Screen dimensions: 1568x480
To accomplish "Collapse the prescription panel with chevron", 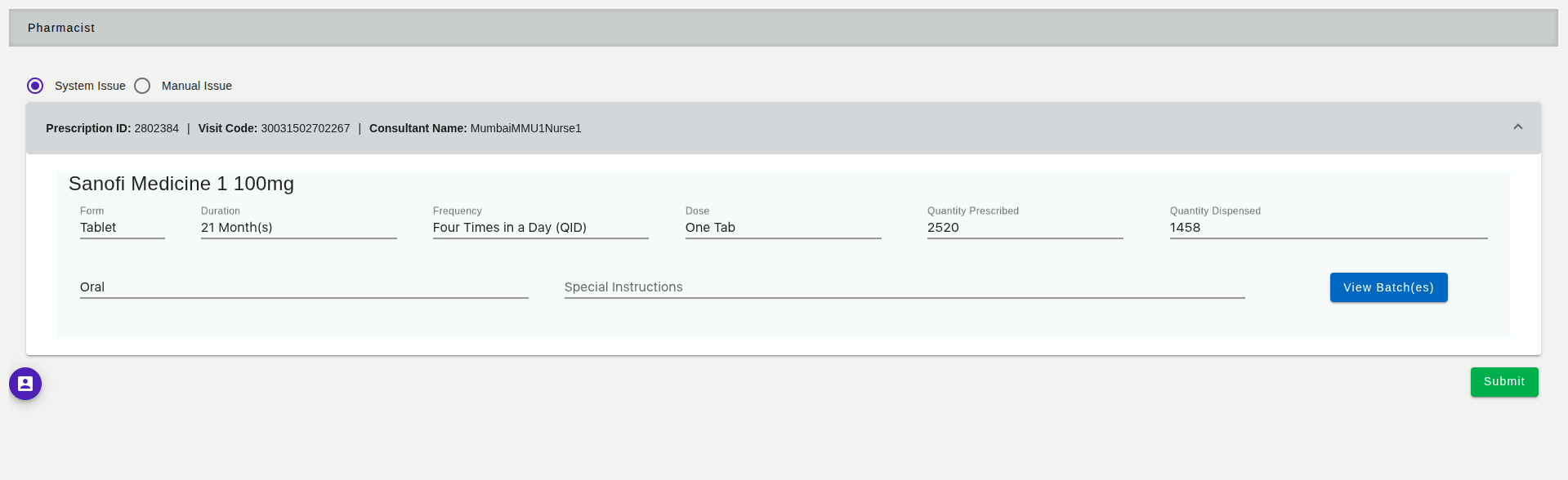I will [1517, 127].
